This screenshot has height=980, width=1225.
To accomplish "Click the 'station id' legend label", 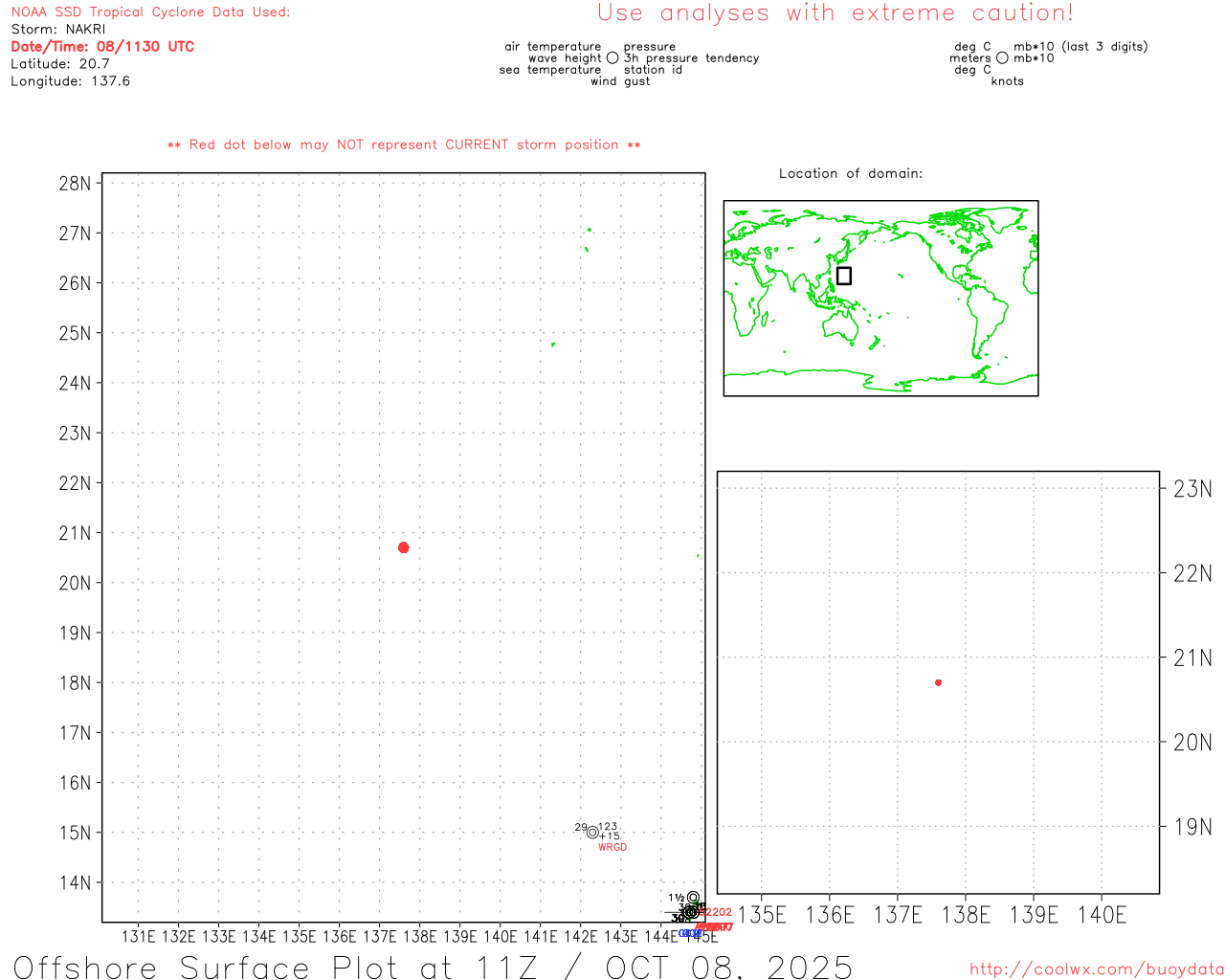I will [x=653, y=70].
